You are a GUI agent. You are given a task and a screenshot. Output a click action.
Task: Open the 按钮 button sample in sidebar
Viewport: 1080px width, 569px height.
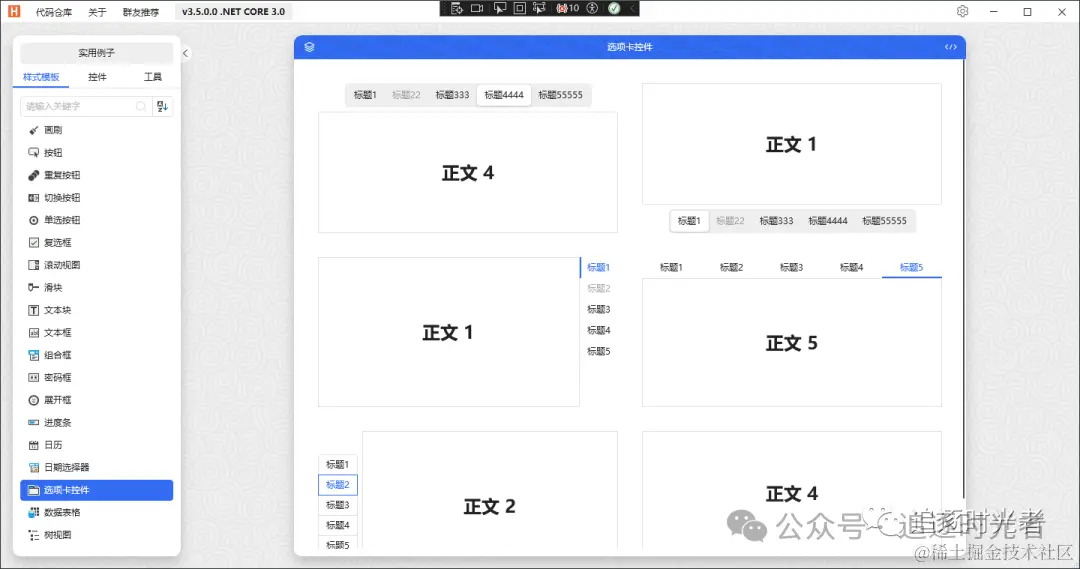point(96,152)
